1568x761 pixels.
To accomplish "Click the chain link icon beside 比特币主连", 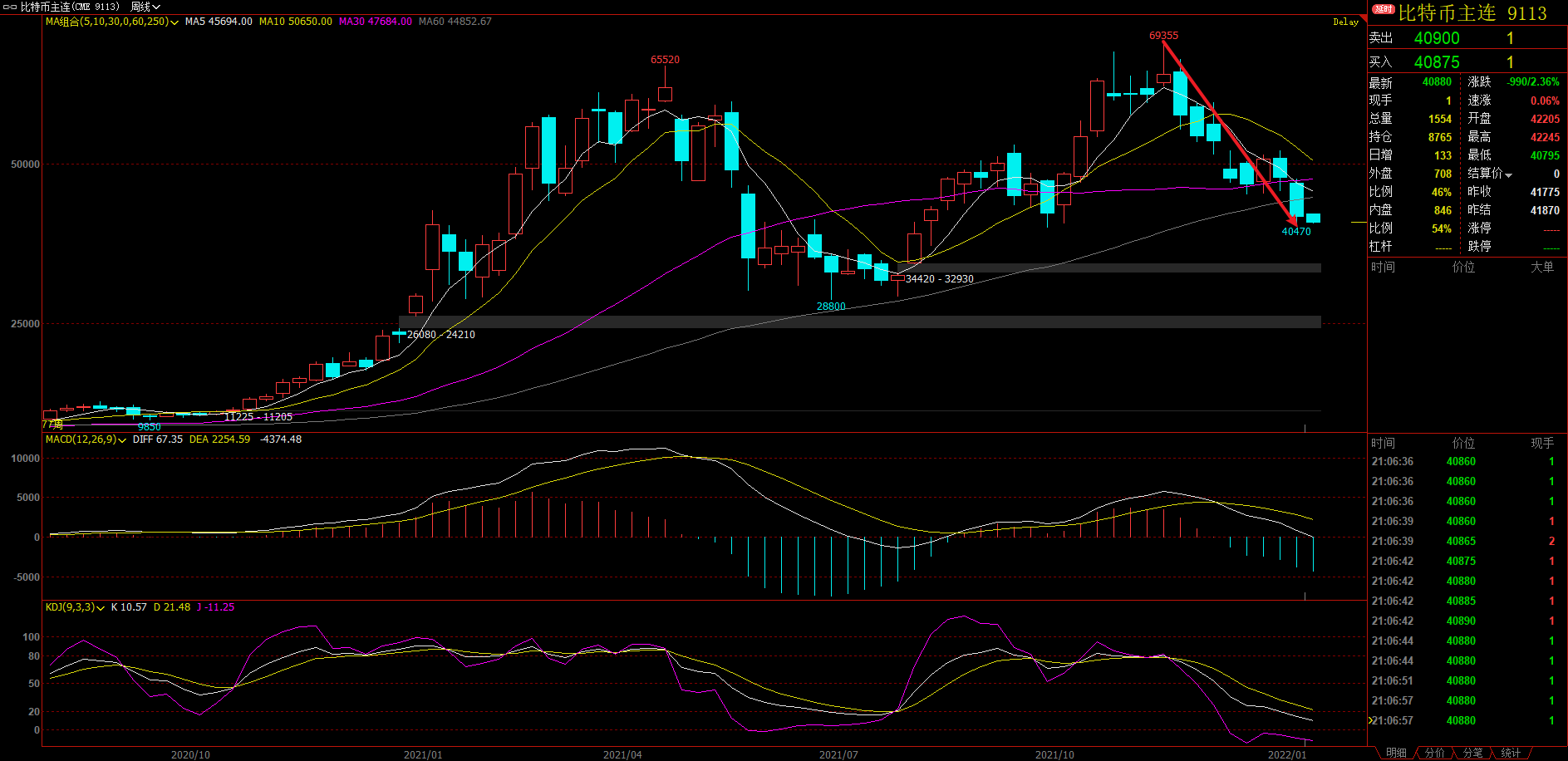I will 10,7.
